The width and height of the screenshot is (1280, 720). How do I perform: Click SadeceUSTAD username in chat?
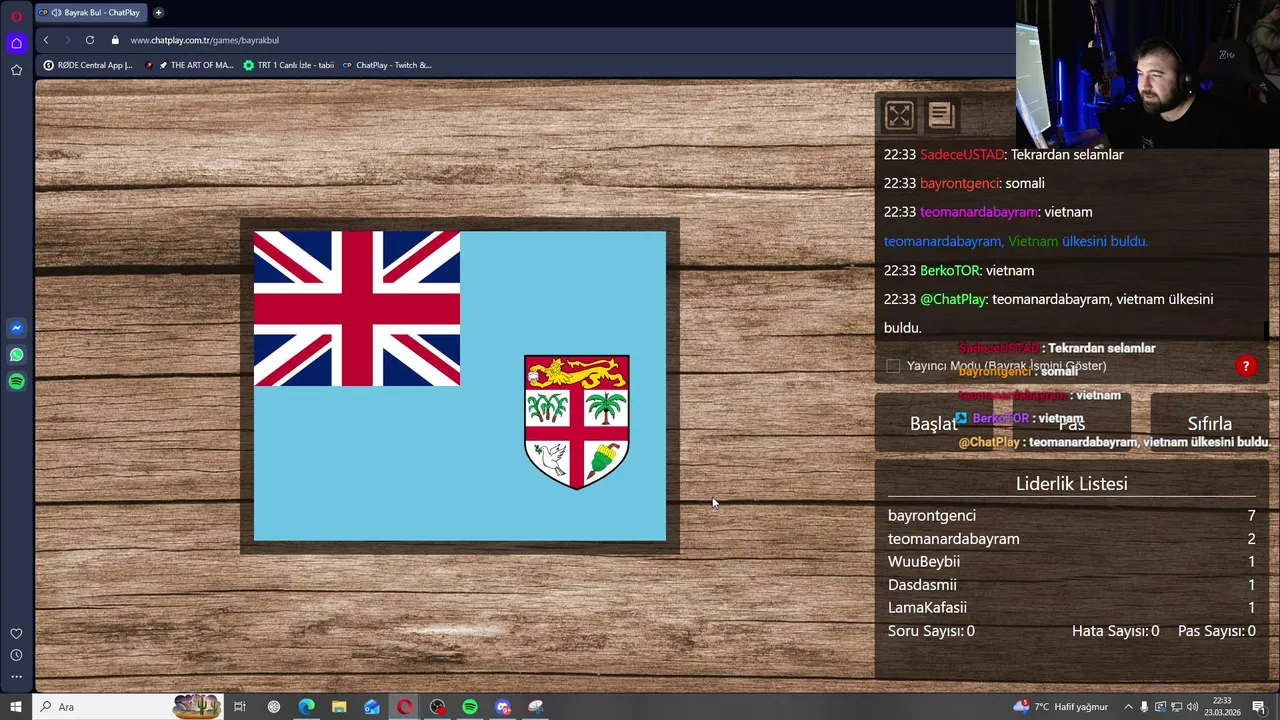click(x=962, y=155)
